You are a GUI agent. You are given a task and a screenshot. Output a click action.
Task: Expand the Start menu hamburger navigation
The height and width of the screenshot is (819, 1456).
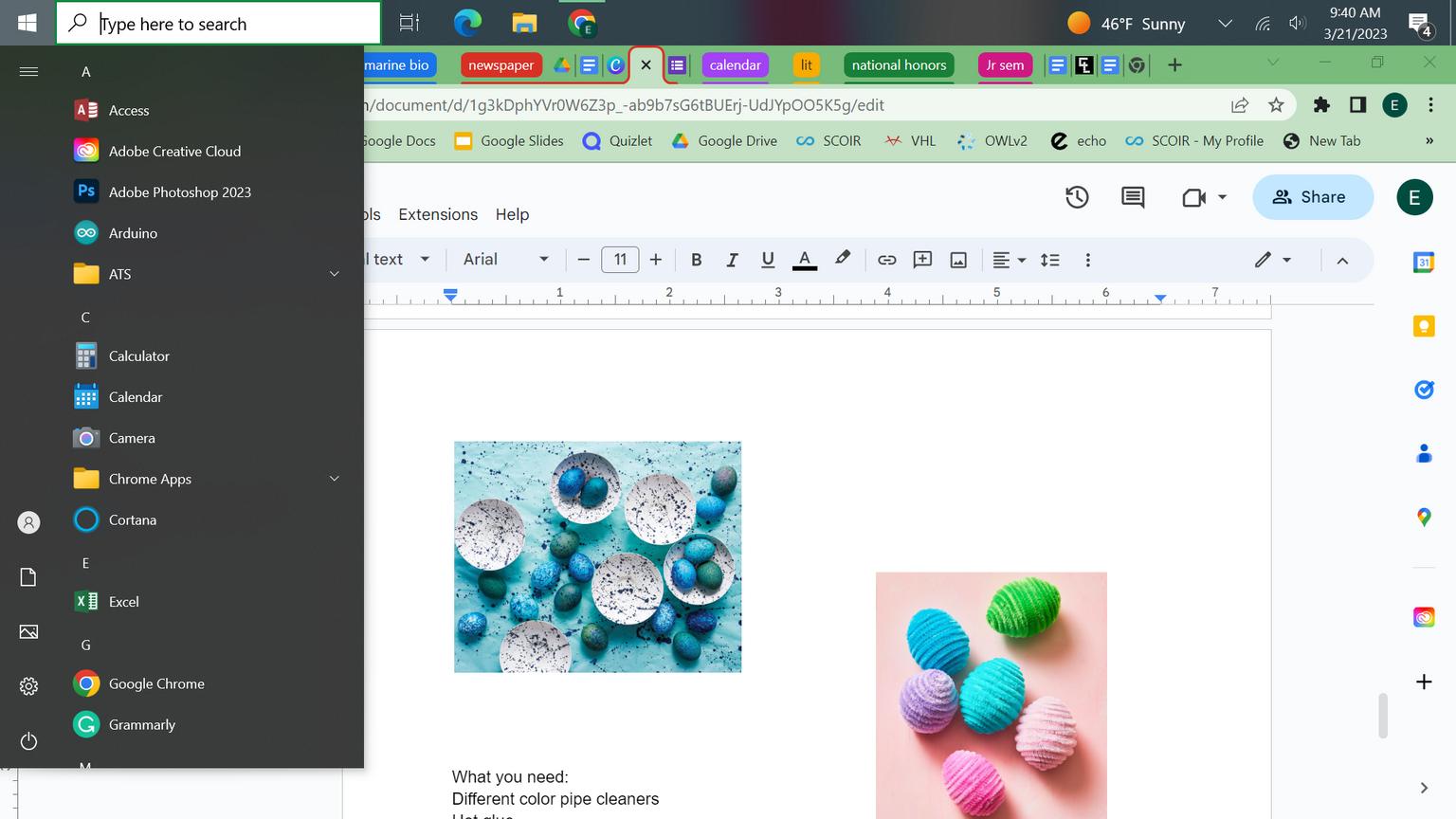(x=28, y=71)
